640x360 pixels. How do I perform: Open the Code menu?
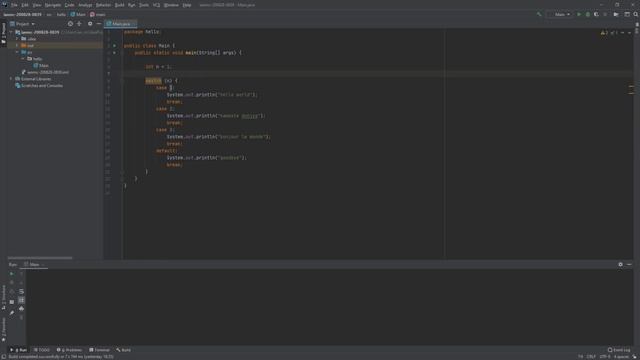coord(70,5)
